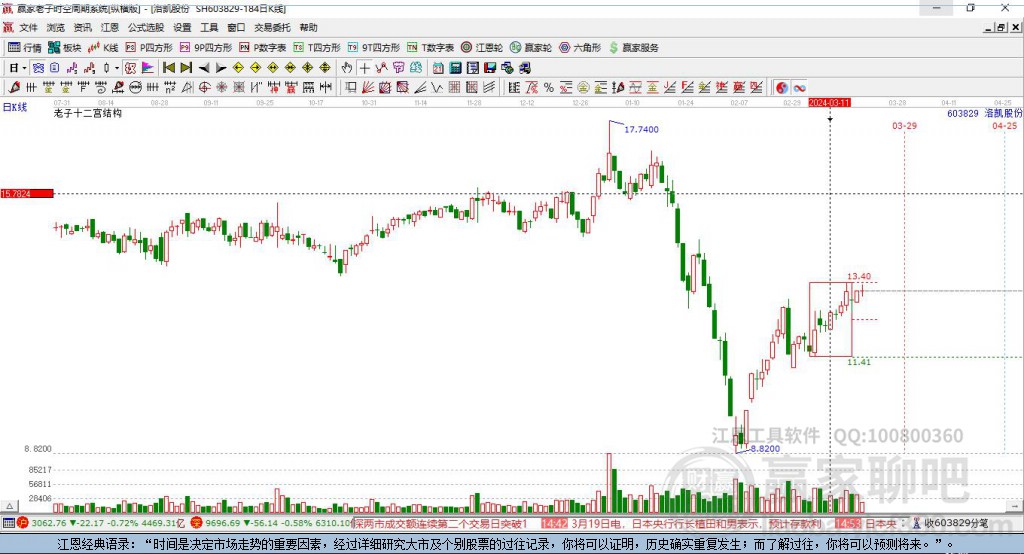Jump to first bar with skip-start icon

168,68
